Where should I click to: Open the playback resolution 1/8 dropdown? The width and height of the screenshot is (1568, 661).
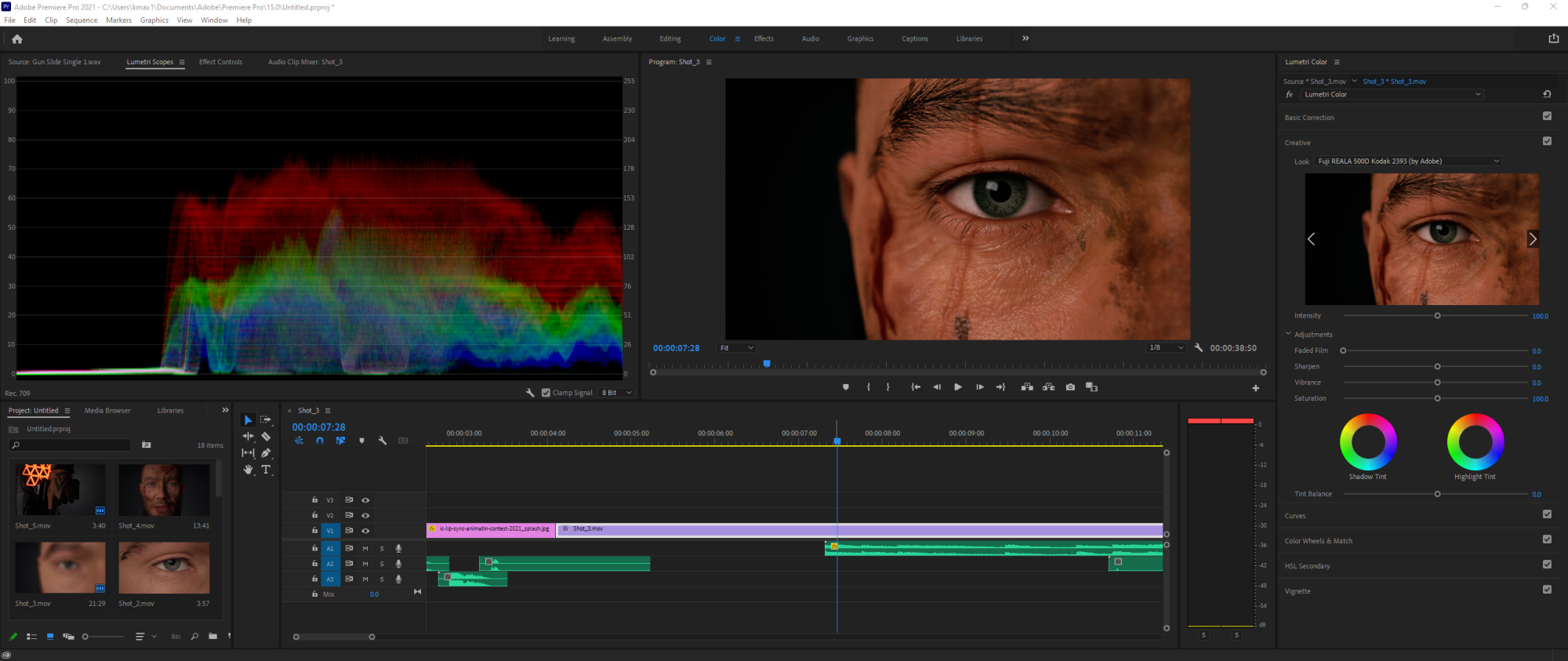(1167, 348)
